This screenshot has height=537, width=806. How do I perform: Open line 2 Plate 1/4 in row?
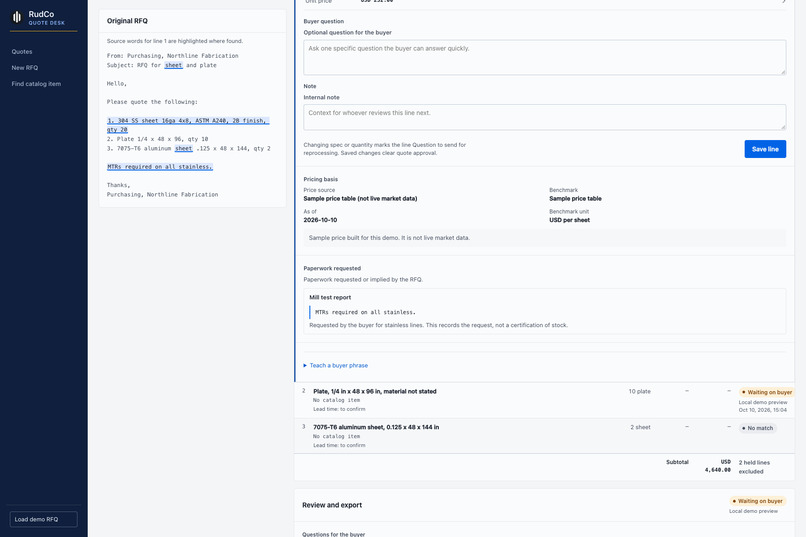544,400
